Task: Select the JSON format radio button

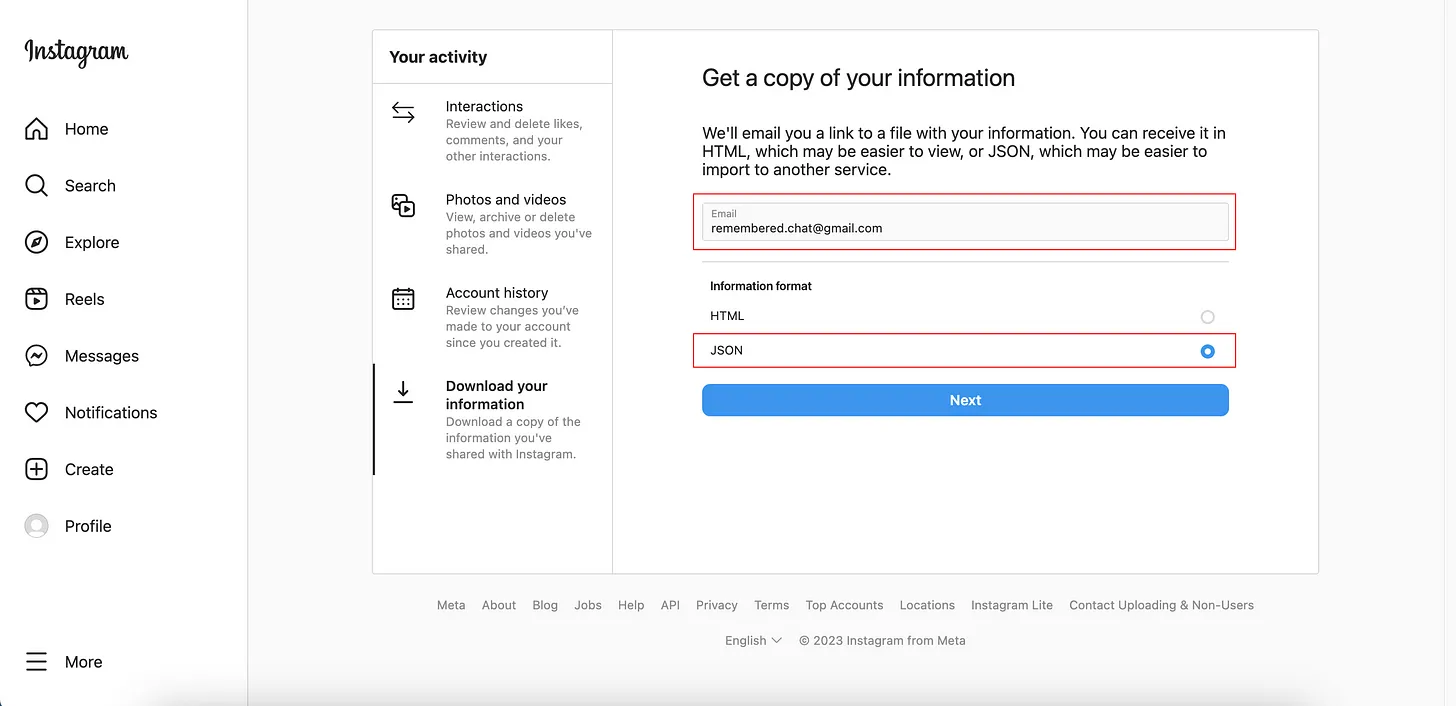Action: tap(1207, 351)
